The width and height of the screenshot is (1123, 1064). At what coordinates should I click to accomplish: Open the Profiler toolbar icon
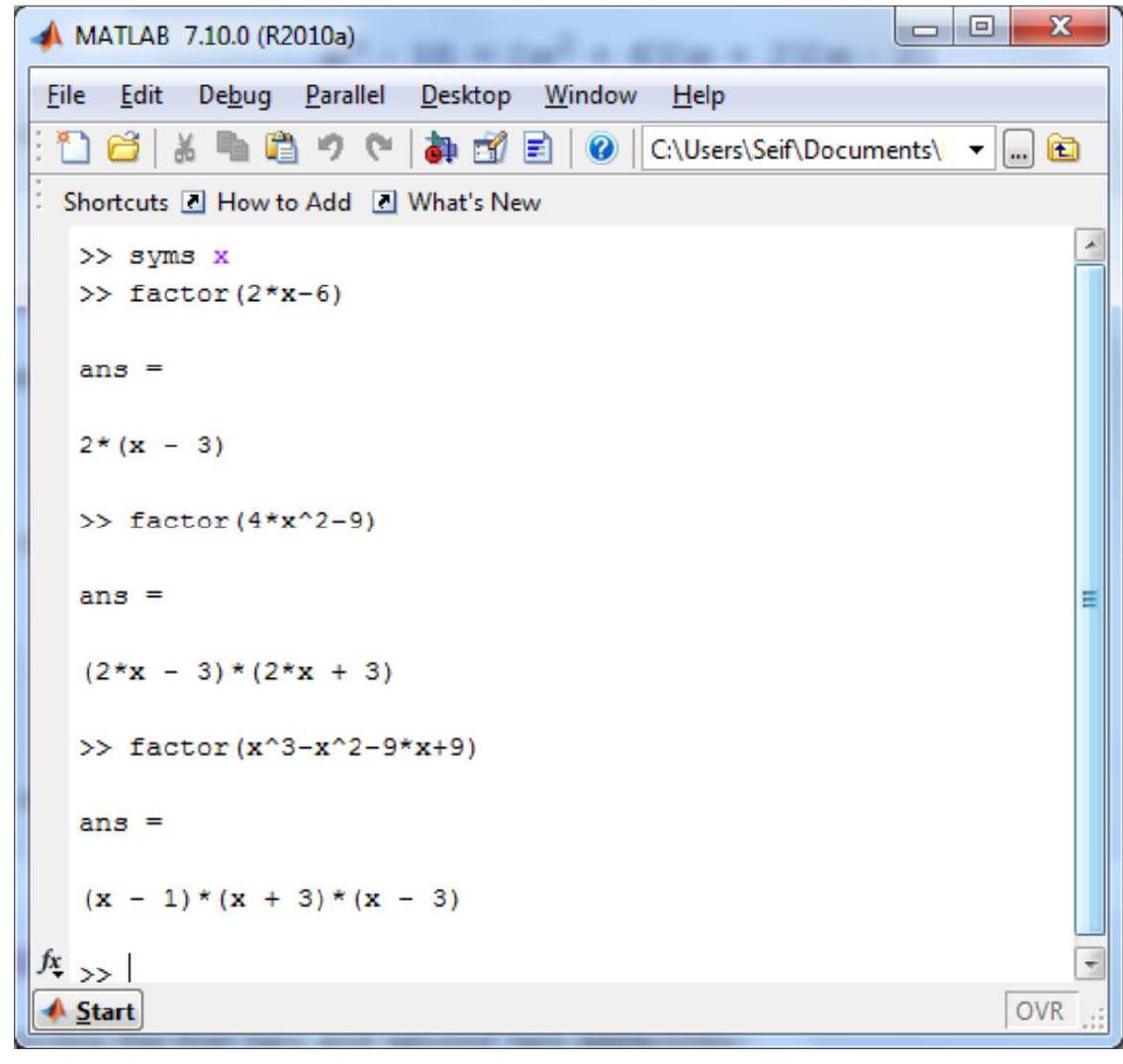[x=538, y=148]
